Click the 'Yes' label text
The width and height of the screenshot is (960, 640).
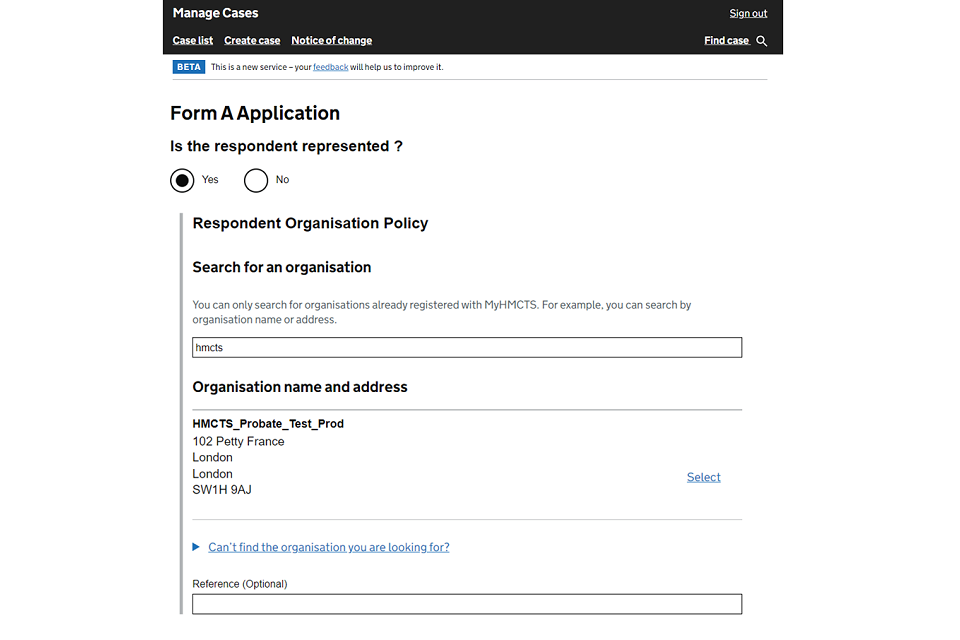click(x=210, y=180)
